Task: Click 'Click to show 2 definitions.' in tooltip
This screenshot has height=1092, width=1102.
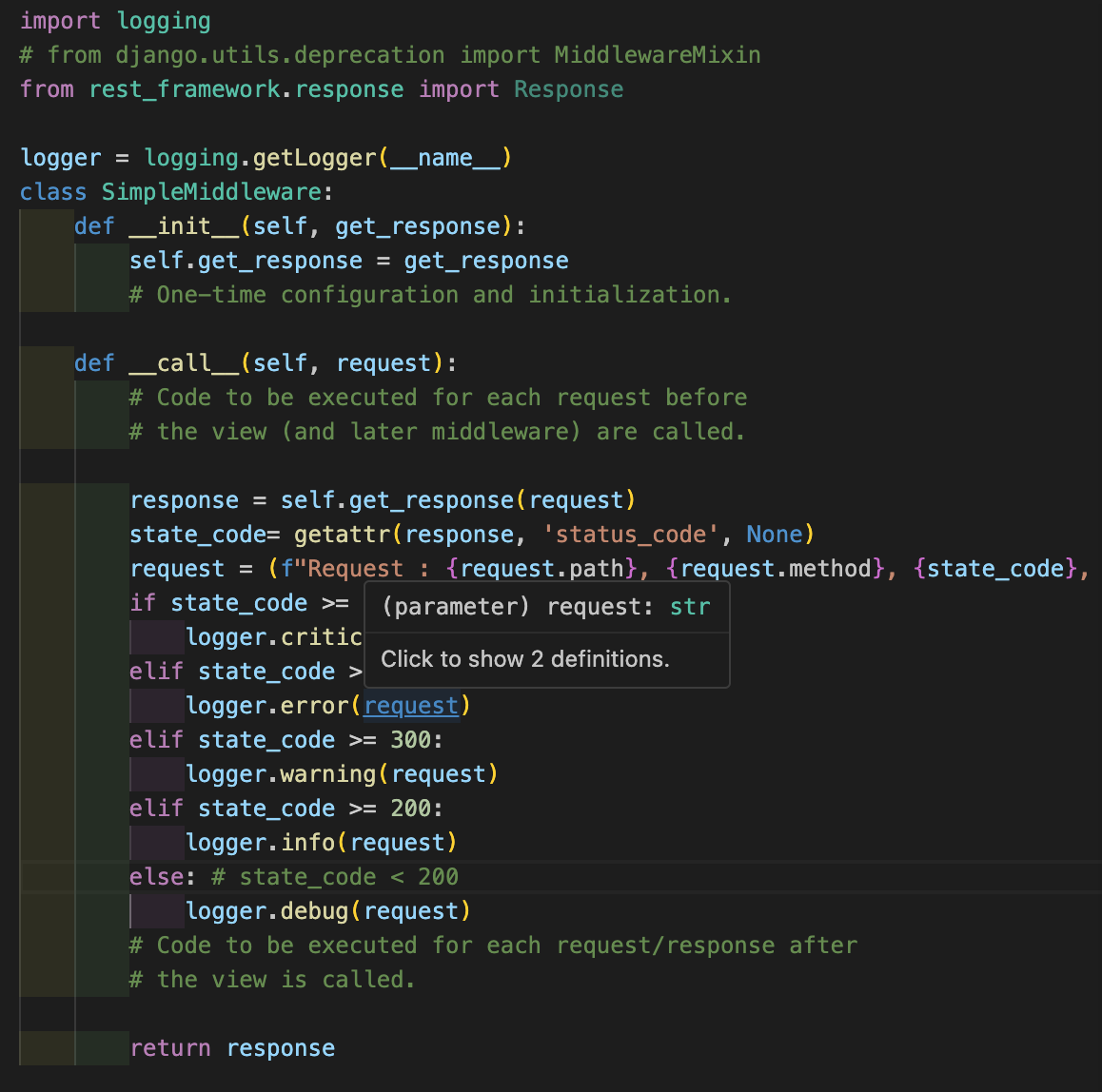Action: 525,659
